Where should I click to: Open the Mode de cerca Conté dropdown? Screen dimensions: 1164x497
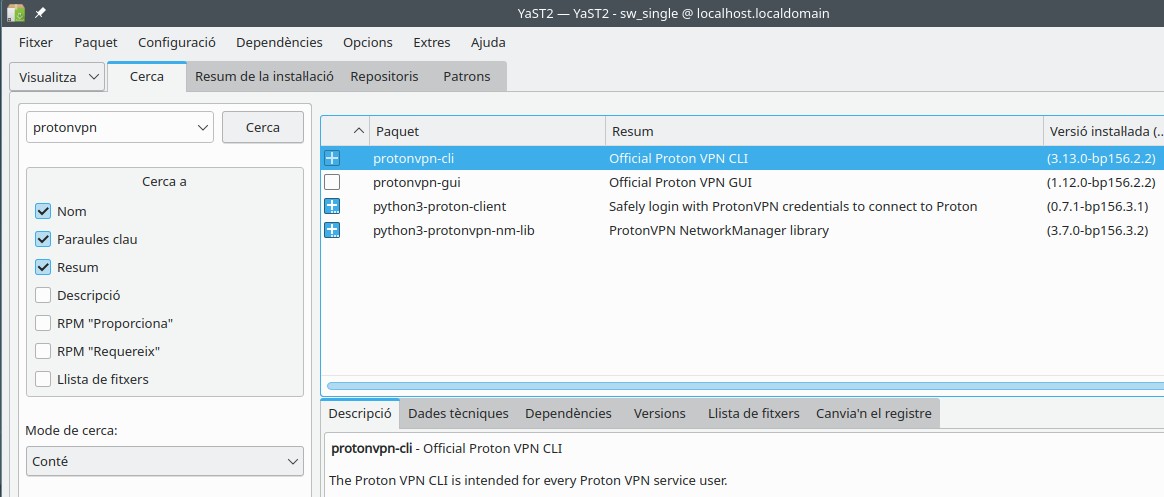tap(164, 461)
